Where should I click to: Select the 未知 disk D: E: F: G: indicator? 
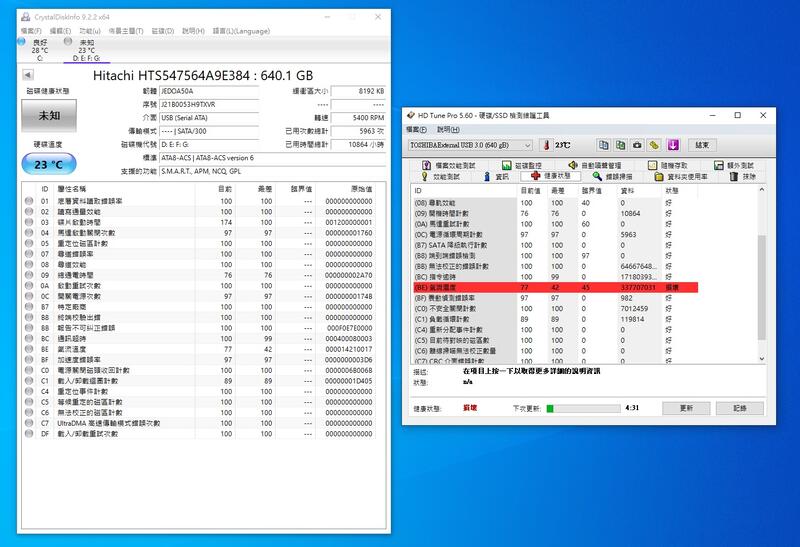tap(86, 49)
